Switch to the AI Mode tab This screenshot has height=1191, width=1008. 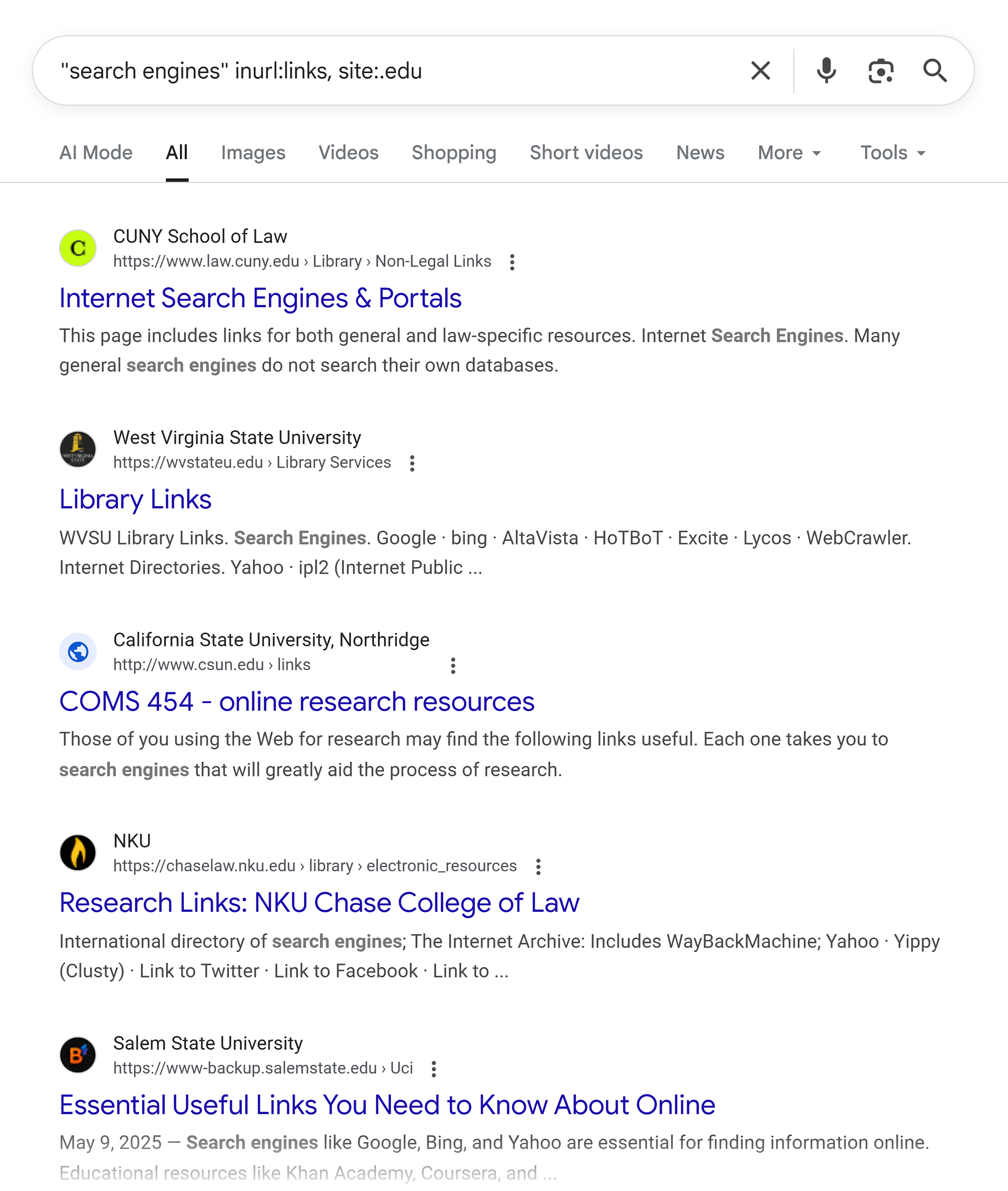pos(96,152)
